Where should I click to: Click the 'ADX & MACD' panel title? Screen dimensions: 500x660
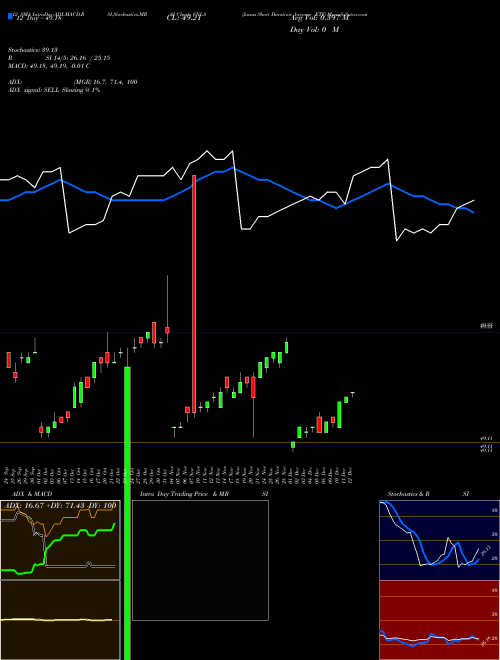pos(32,494)
